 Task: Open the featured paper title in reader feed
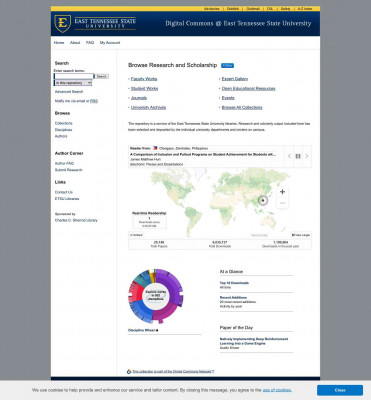coord(203,155)
